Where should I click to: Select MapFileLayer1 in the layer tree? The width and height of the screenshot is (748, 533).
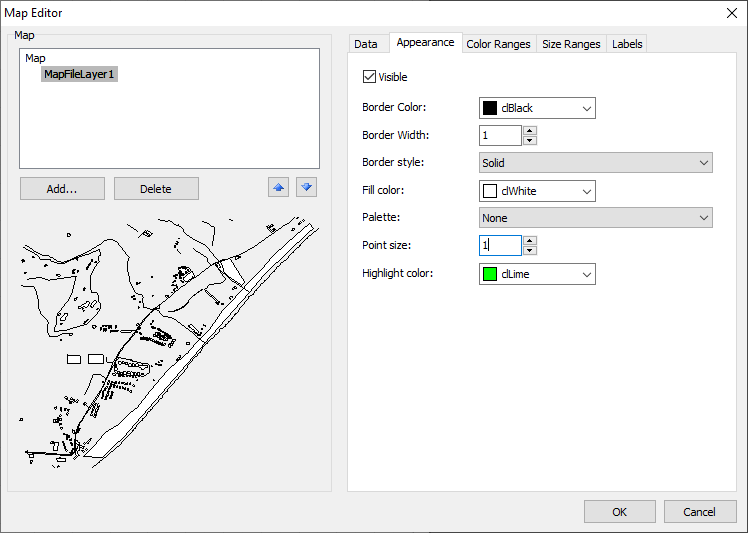click(x=79, y=74)
